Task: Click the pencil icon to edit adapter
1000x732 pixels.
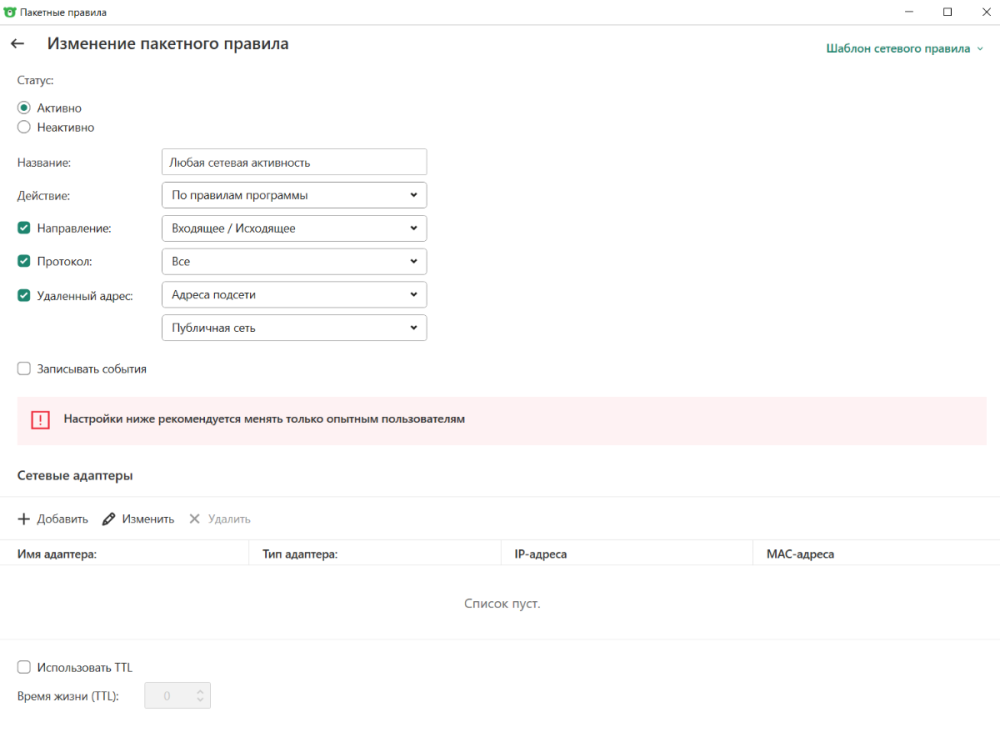Action: click(109, 519)
